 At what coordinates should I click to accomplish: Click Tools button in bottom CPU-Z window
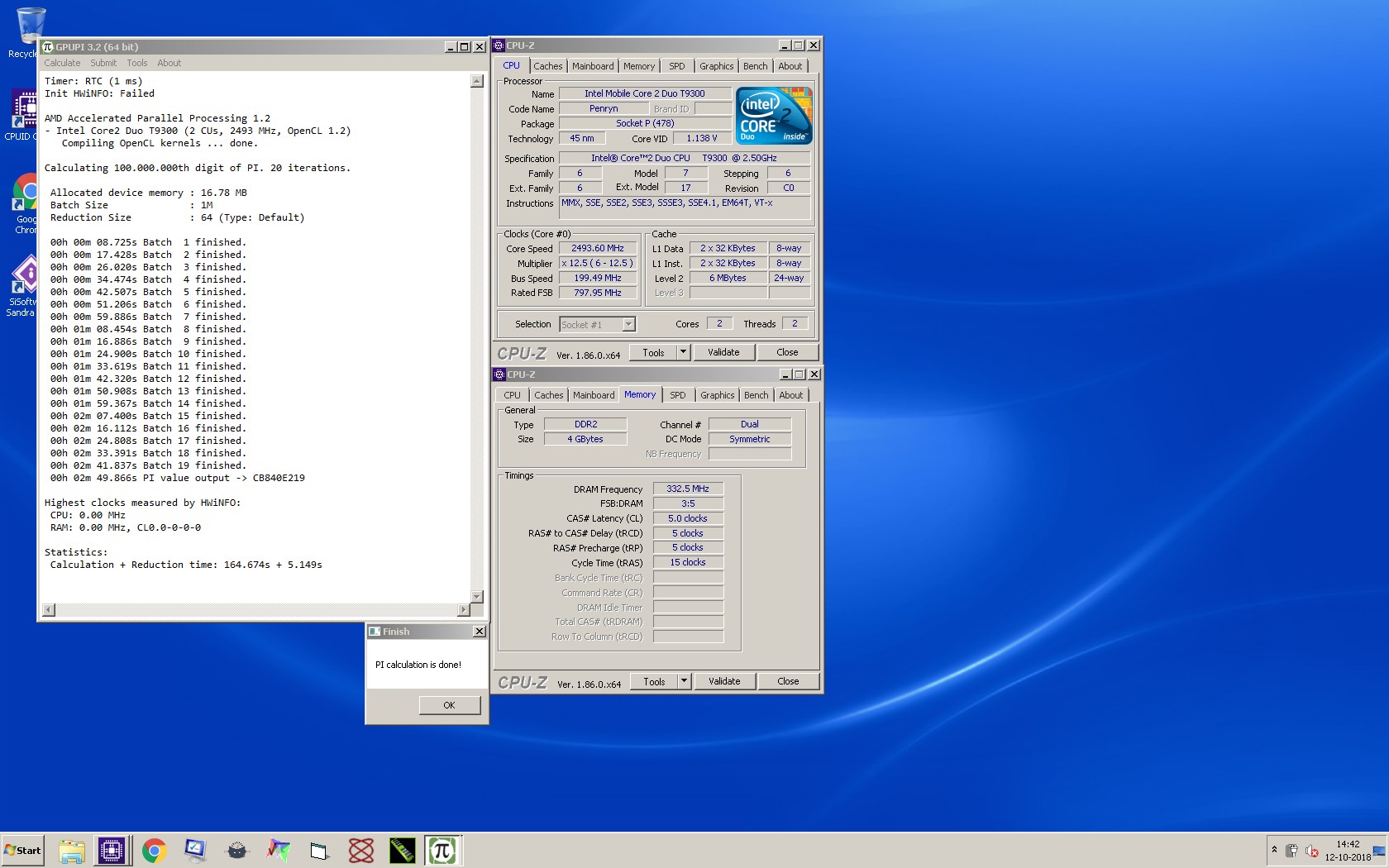[x=654, y=682]
